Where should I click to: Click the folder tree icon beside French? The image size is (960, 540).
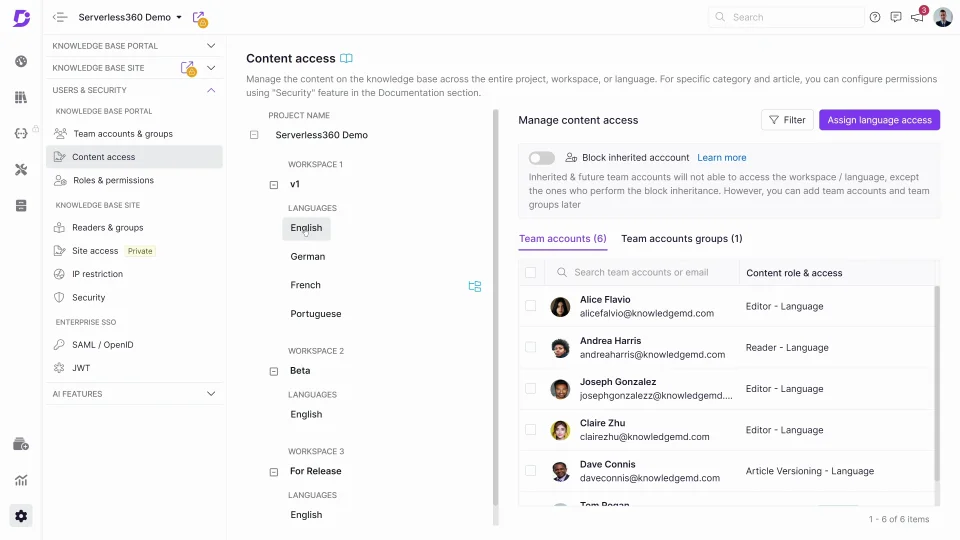click(475, 286)
